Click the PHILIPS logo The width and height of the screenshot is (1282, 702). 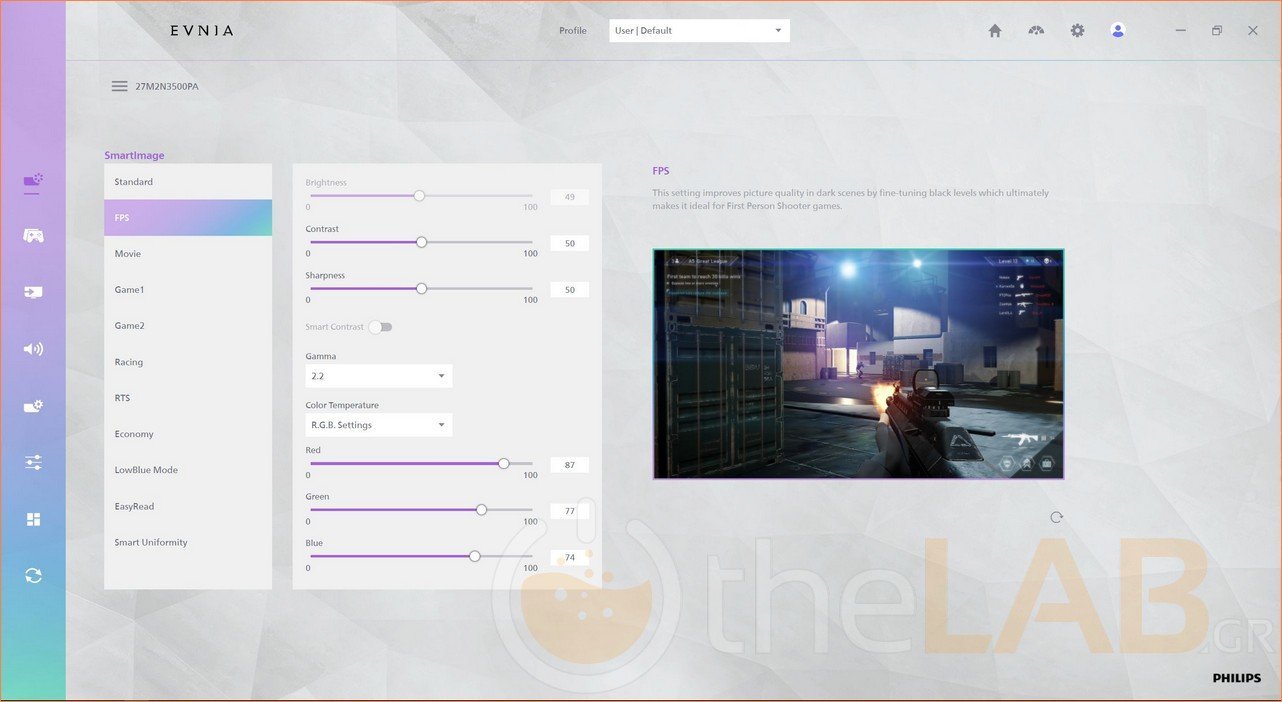tap(1237, 678)
